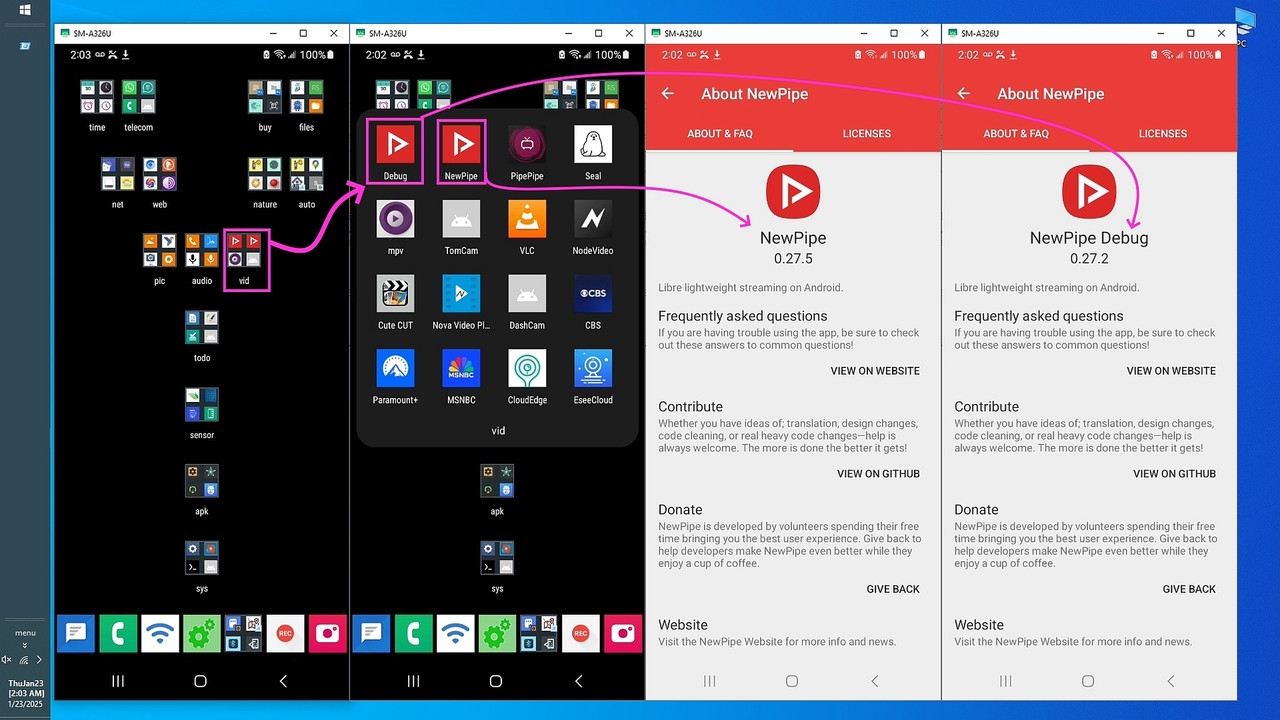Switch to LICENSES tab in NewPipe Debug window
The height and width of the screenshot is (720, 1280).
pos(1163,133)
